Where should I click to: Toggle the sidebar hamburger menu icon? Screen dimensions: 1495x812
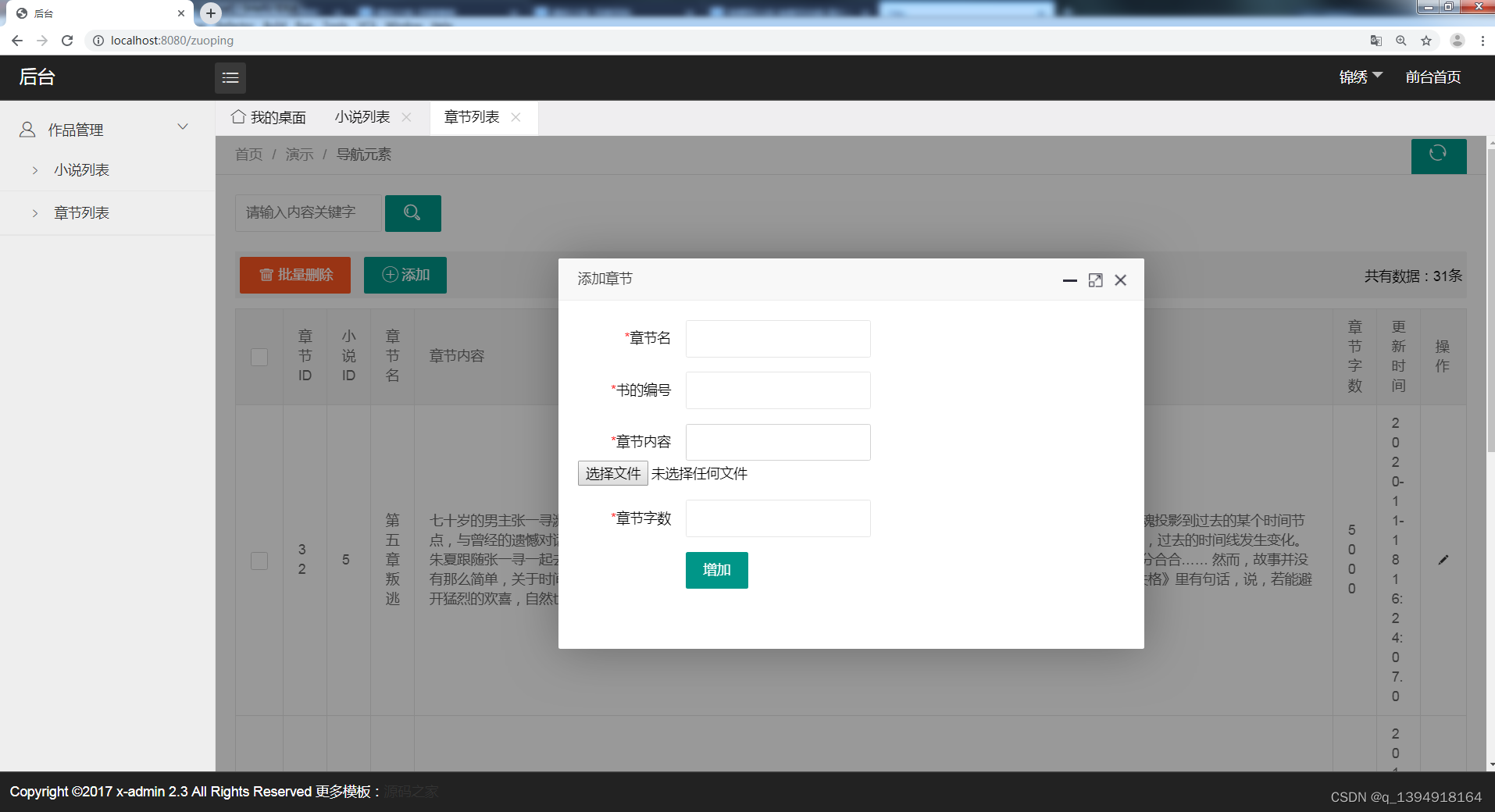[x=230, y=77]
